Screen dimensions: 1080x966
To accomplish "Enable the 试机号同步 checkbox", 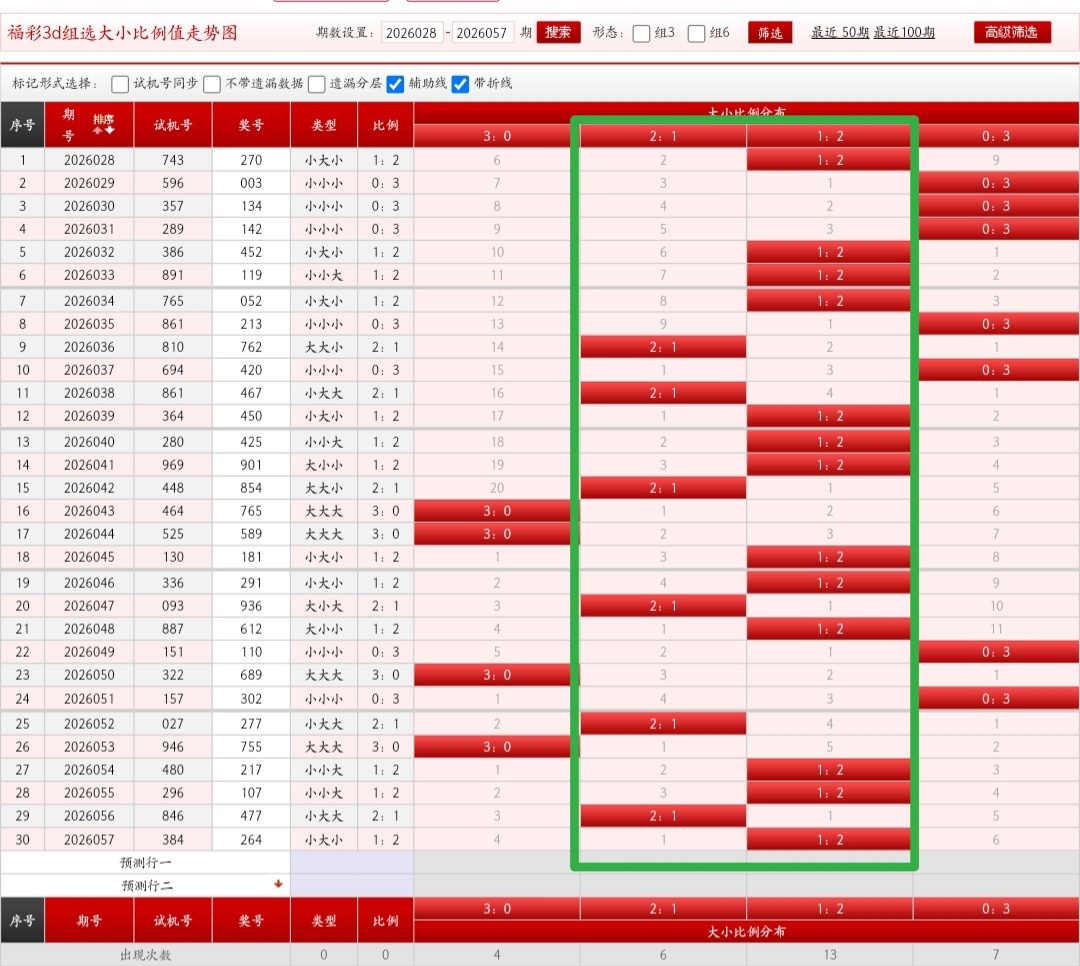I will [x=120, y=84].
